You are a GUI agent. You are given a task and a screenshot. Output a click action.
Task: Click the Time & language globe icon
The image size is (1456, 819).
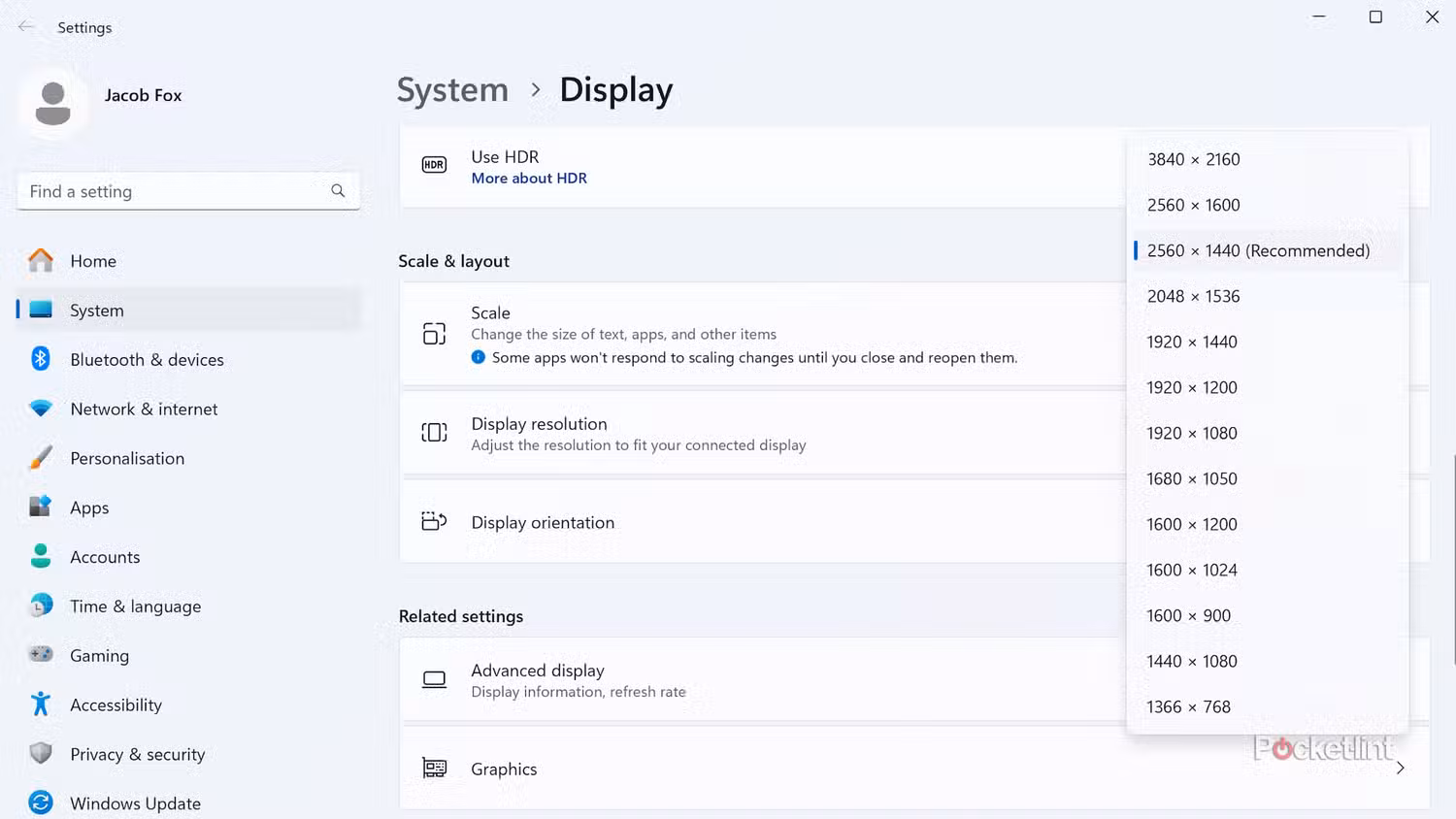pyautogui.click(x=41, y=606)
